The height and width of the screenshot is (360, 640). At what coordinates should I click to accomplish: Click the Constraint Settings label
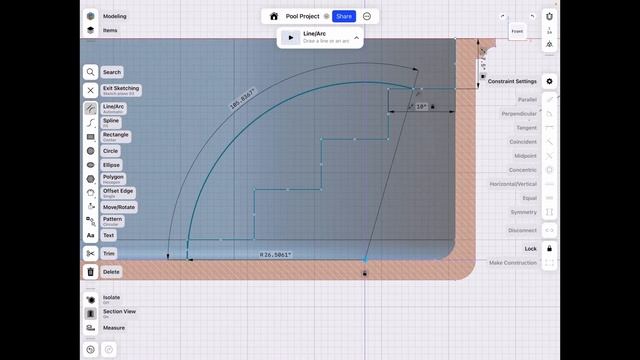coord(512,81)
